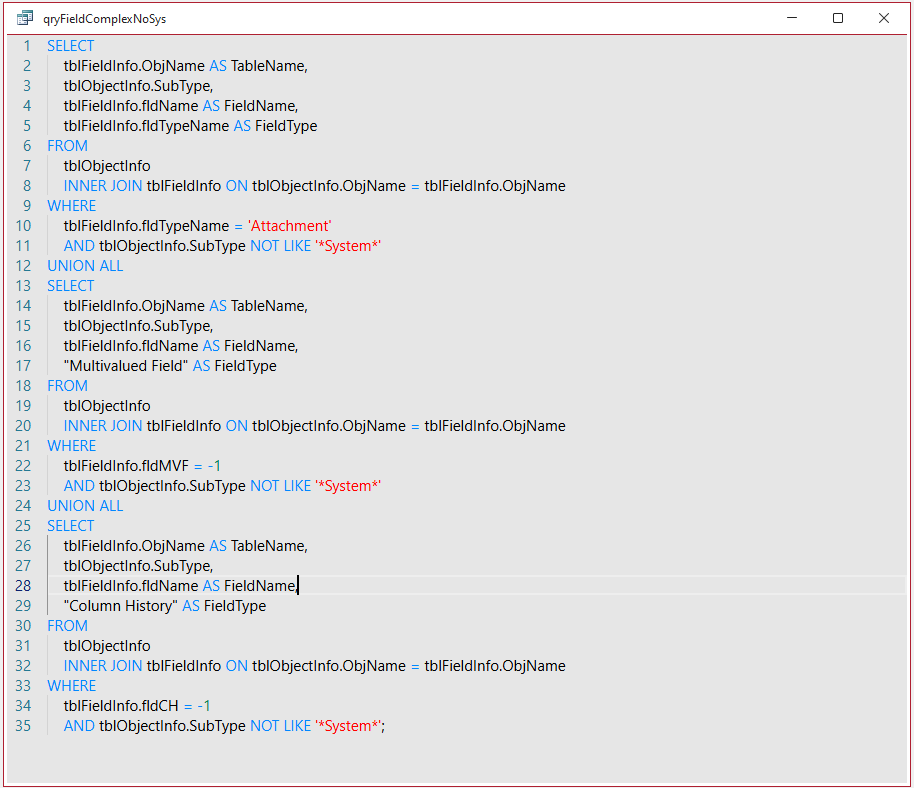Click the '*System*' string on line 11
Image resolution: width=914 pixels, height=788 pixels.
(348, 246)
